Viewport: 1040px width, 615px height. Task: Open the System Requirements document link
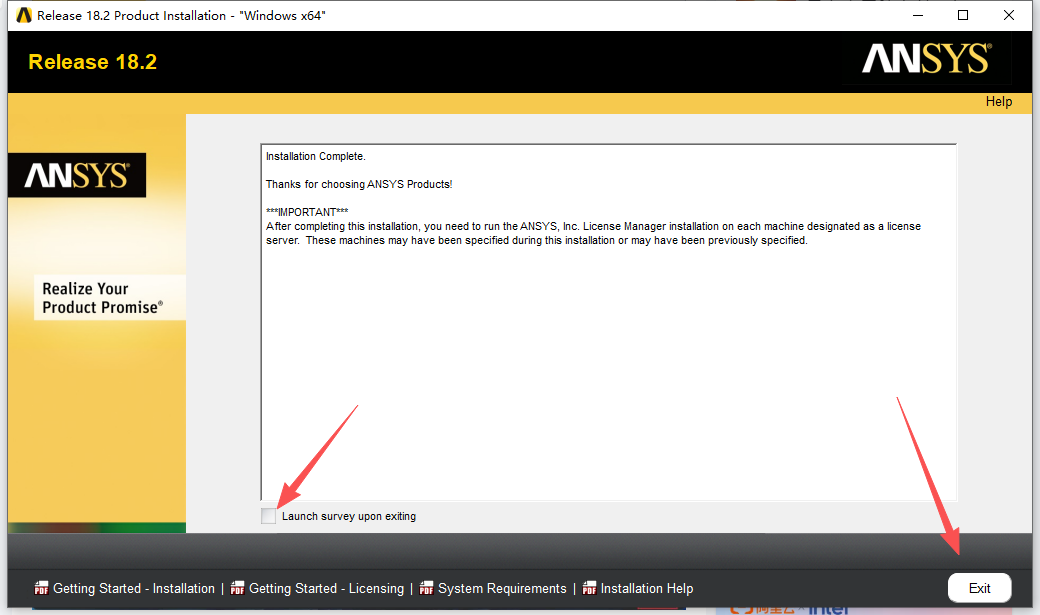[502, 588]
